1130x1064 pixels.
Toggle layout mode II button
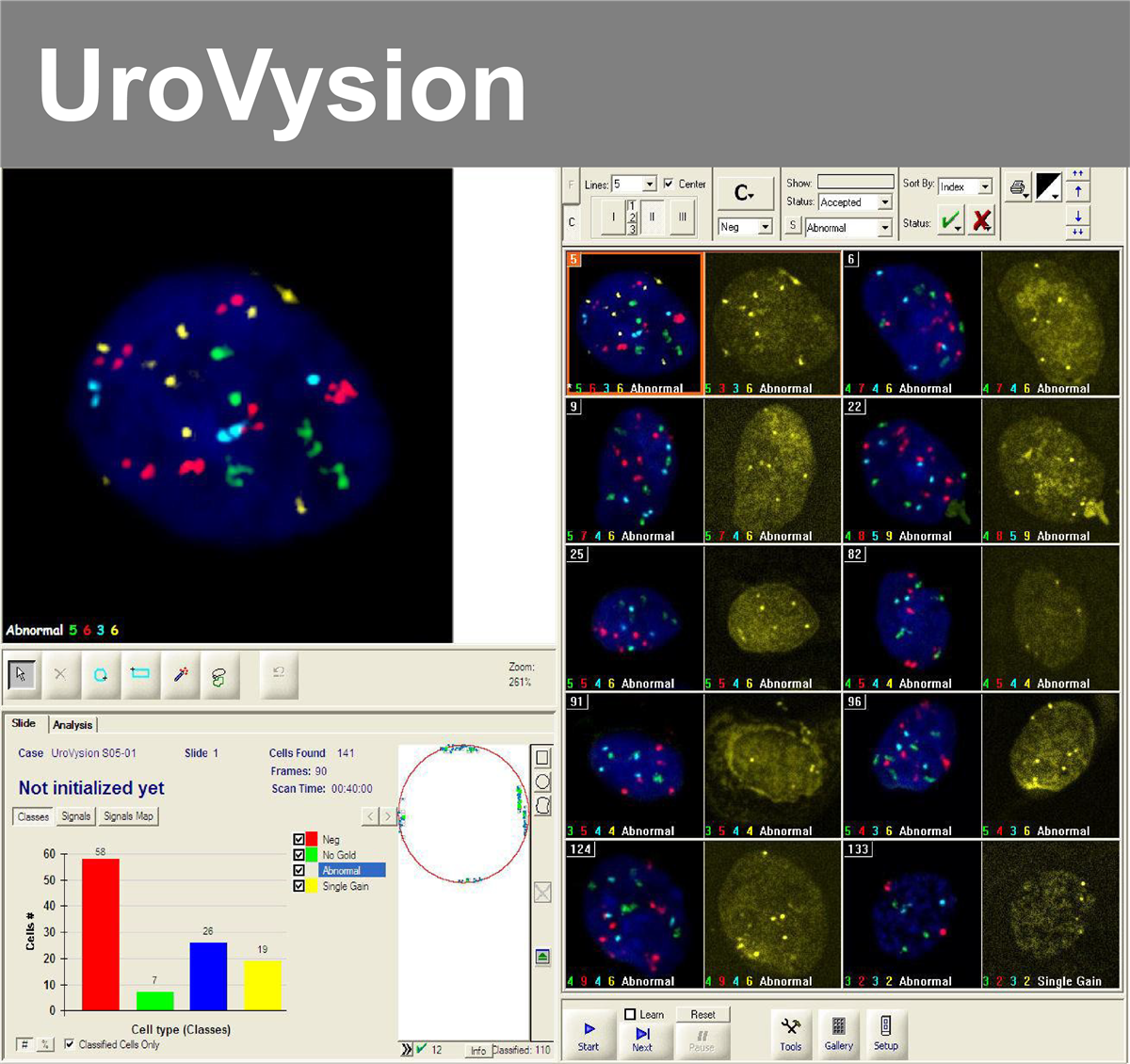[x=652, y=217]
